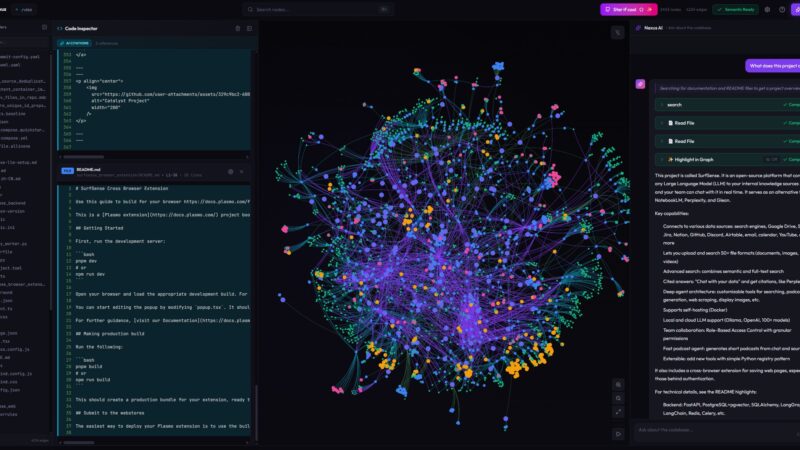Click the trash icon in Code Inspector
800x450 pixels.
pos(237,29)
